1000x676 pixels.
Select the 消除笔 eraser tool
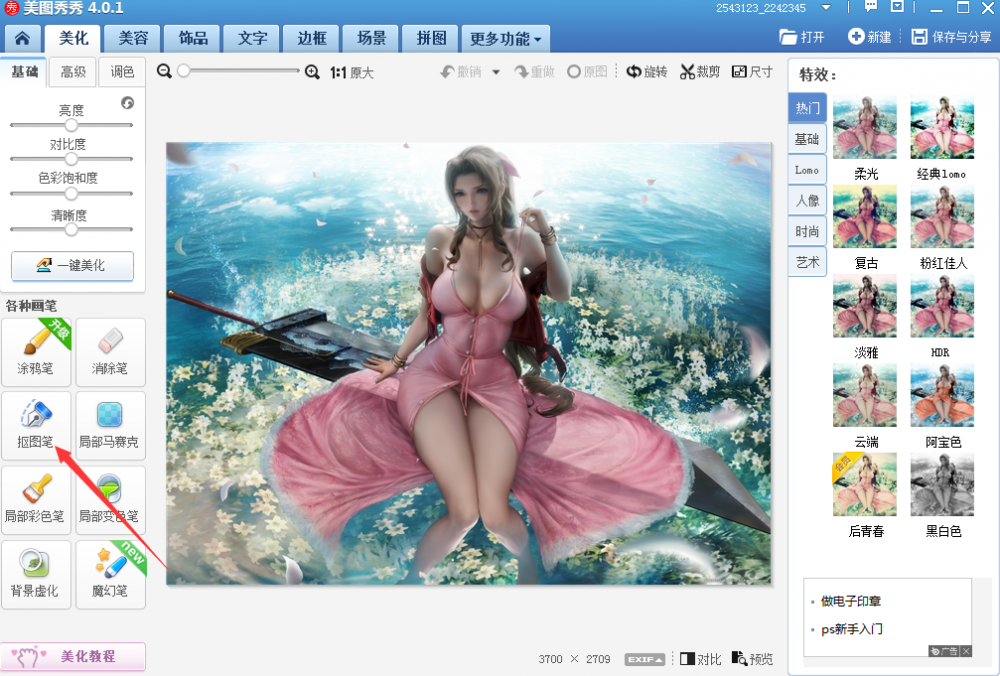[110, 352]
